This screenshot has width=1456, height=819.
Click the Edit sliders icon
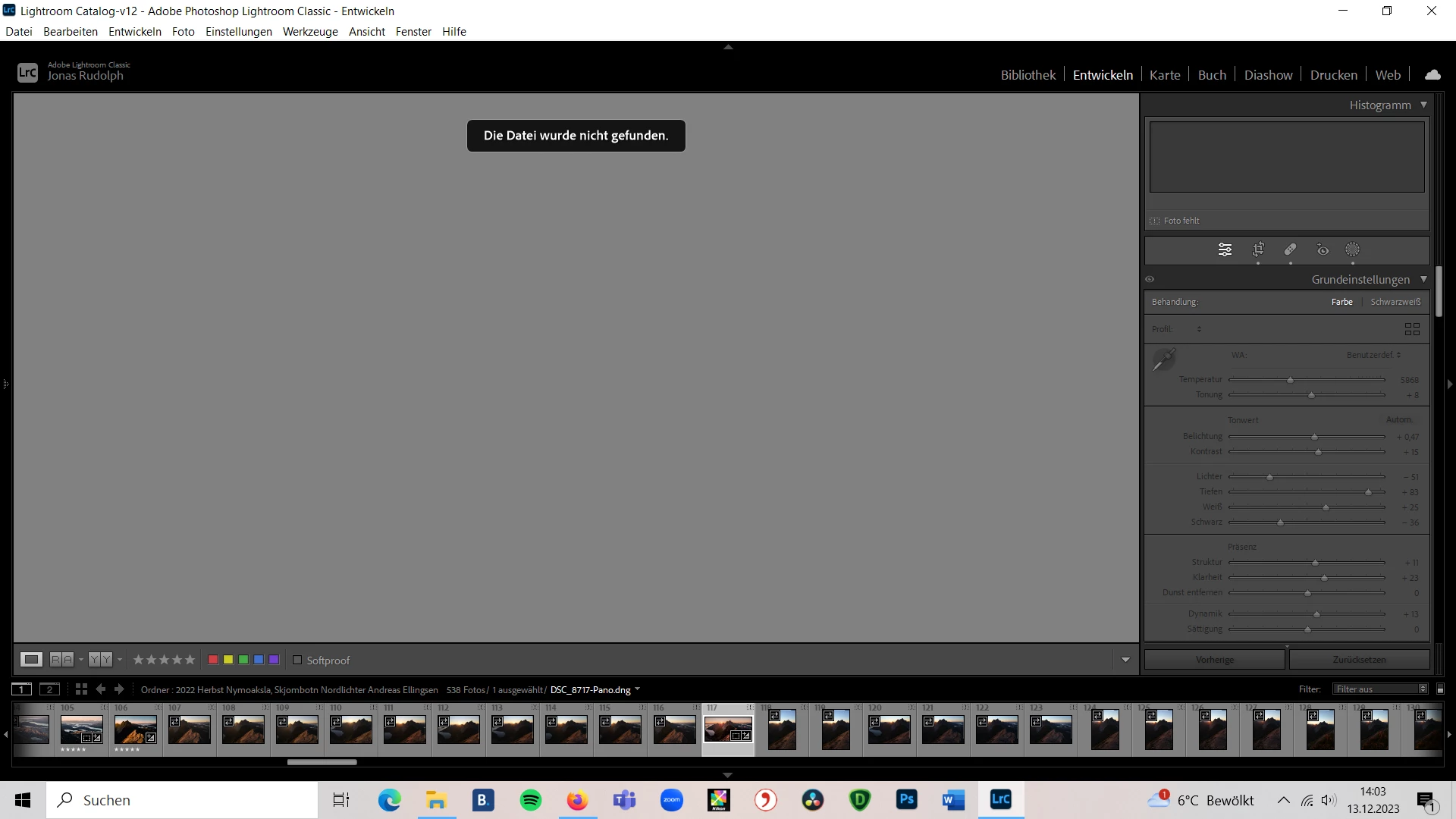[x=1225, y=249]
